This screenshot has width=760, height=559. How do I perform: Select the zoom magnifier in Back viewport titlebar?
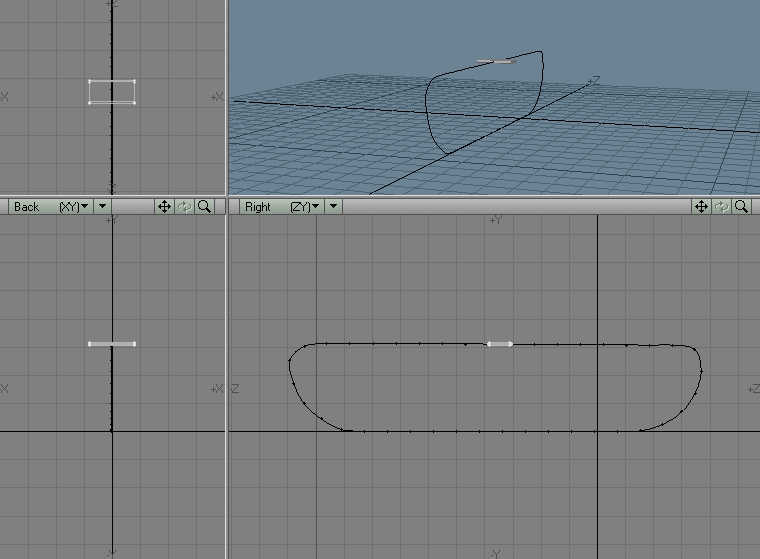tap(205, 207)
